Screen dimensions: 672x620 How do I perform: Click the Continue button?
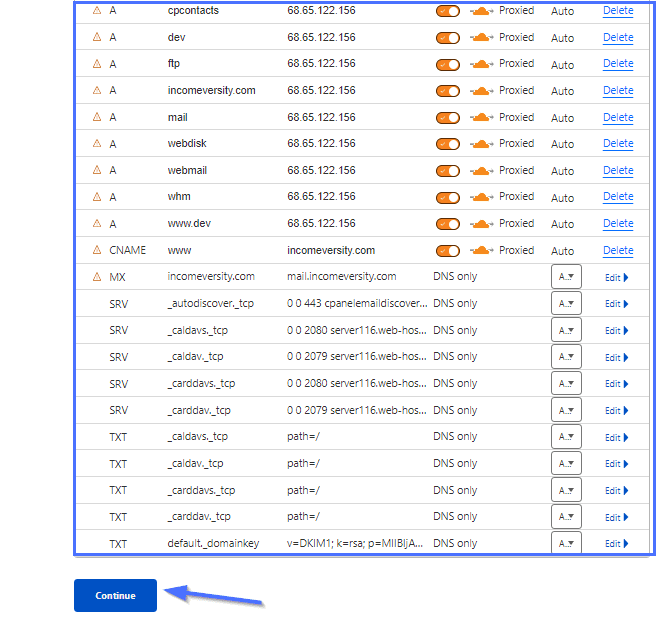(x=115, y=595)
